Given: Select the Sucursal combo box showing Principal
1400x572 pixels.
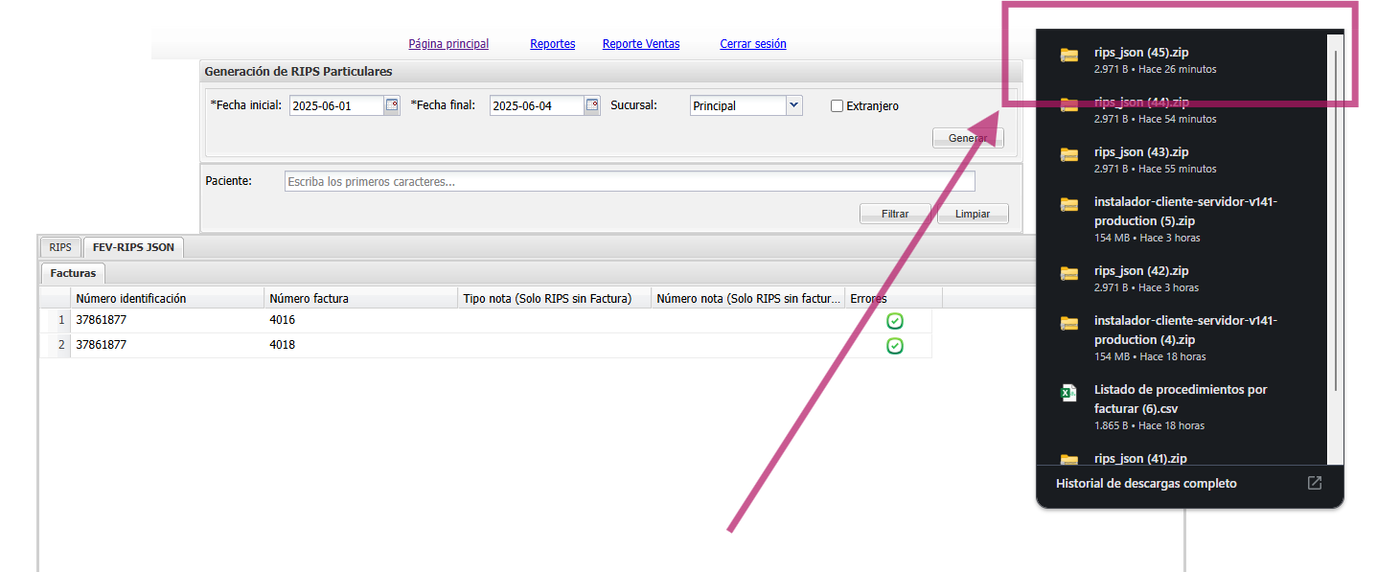Looking at the screenshot, I should [746, 105].
